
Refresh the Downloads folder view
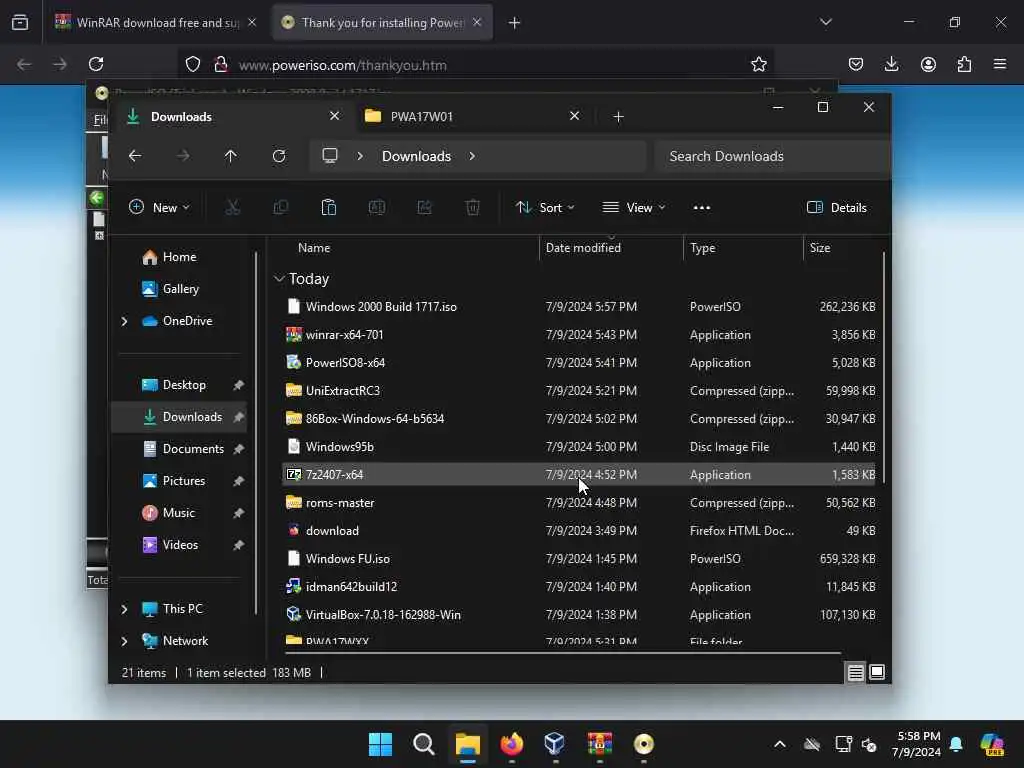click(279, 156)
